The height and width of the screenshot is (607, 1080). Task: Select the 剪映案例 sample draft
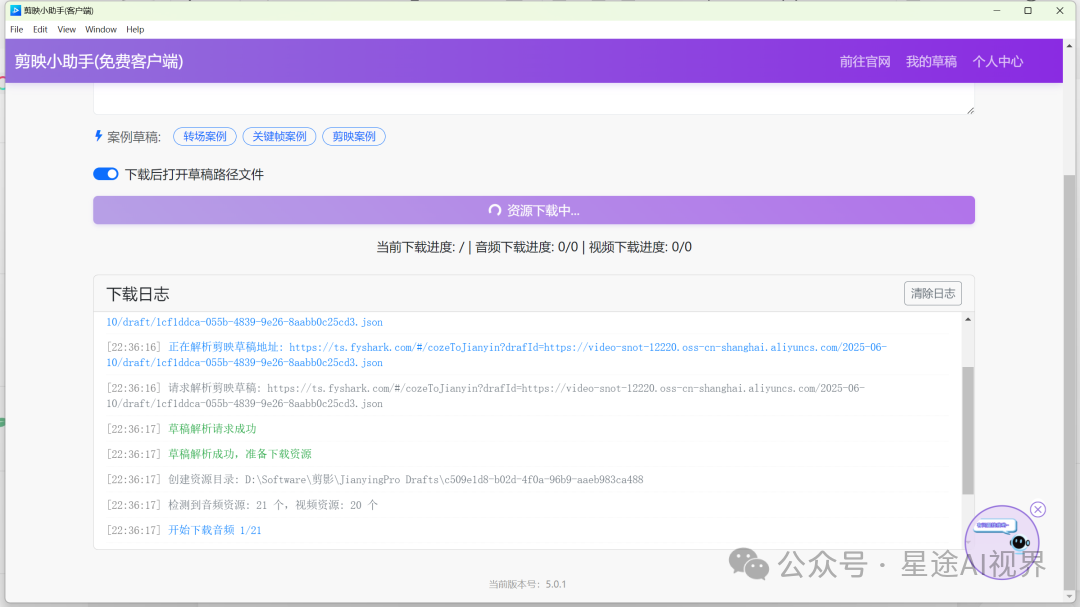point(354,136)
